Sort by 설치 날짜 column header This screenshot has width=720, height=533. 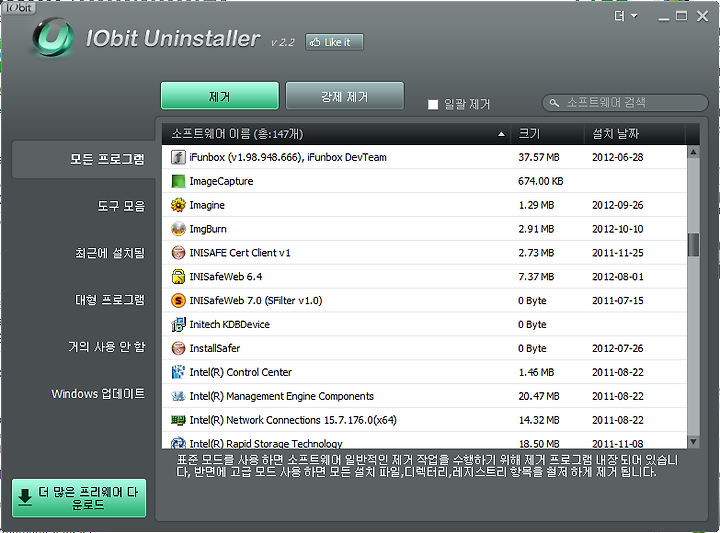[x=634, y=134]
